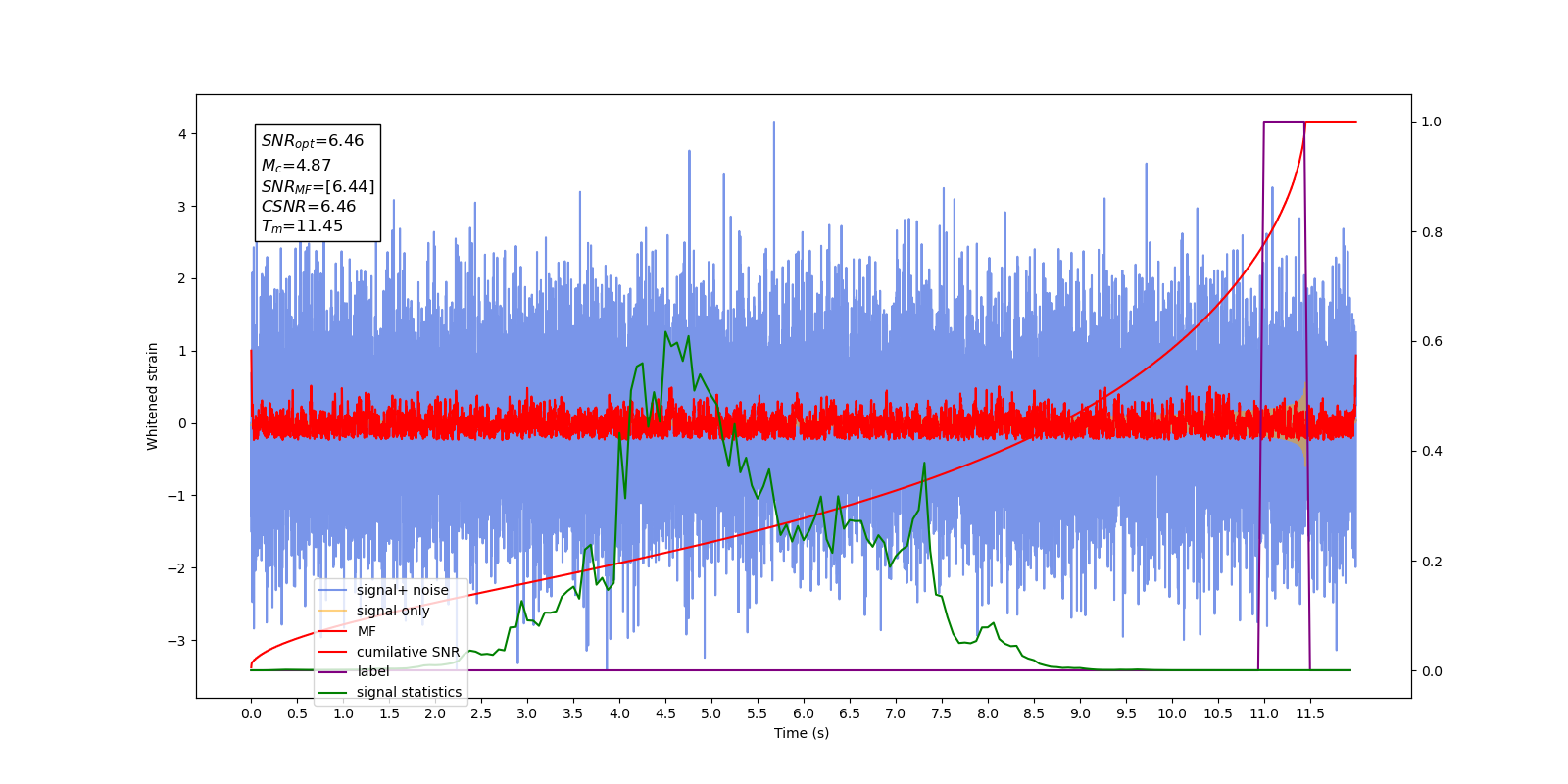The image size is (1568, 784).
Task: Click the −2 tick on the strain axis
Action: coord(176,568)
